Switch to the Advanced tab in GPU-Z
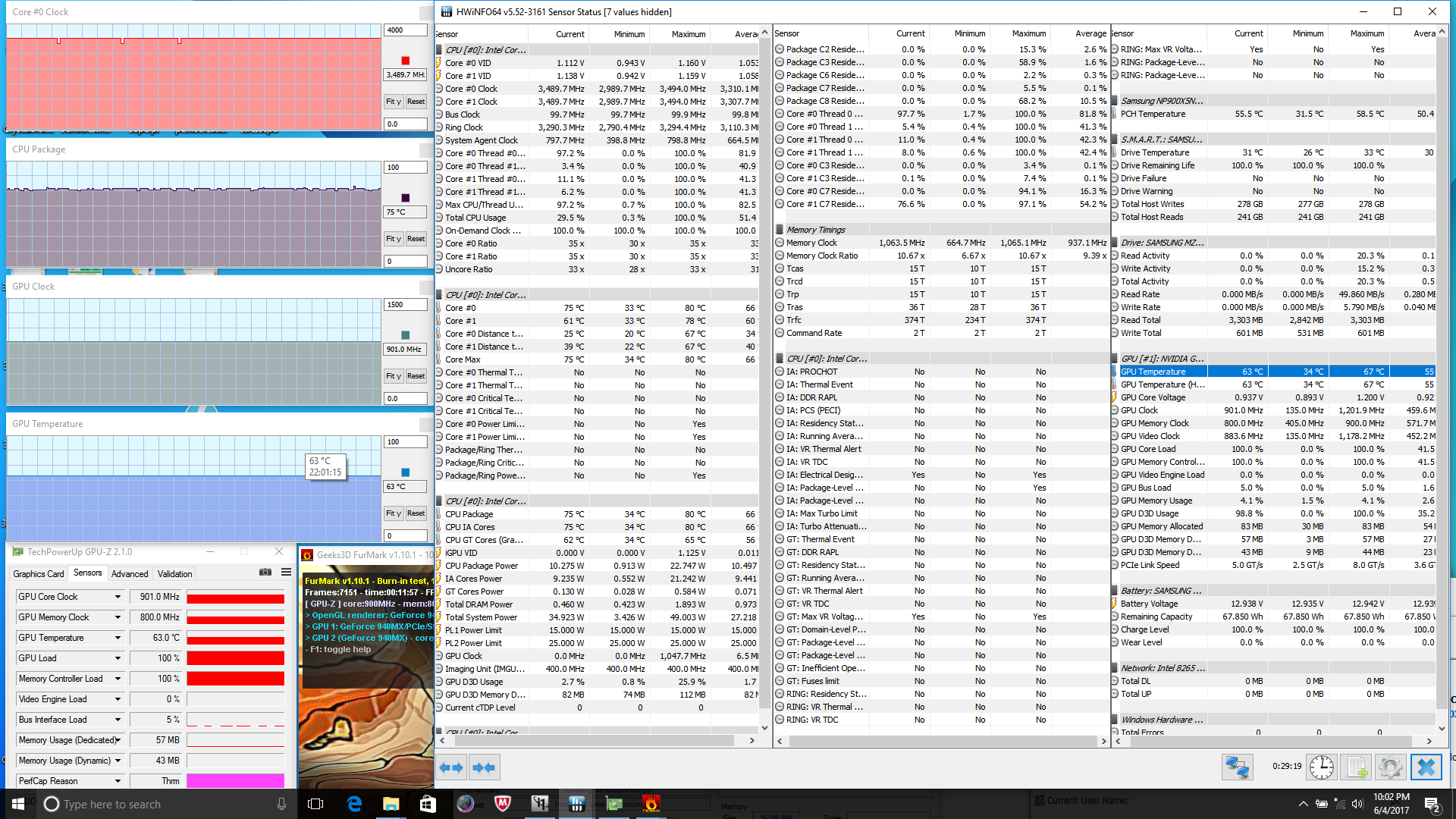Viewport: 1456px width, 819px height. pyautogui.click(x=130, y=574)
